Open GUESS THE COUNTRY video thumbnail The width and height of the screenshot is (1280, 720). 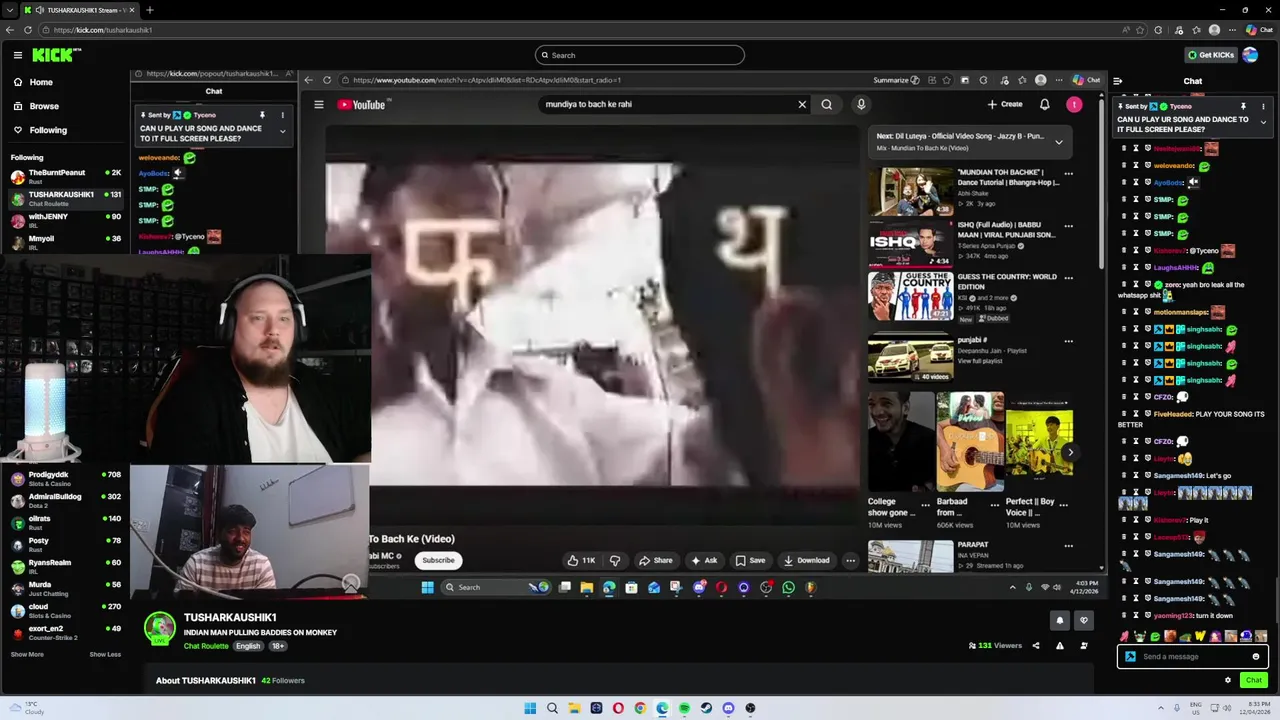click(910, 296)
